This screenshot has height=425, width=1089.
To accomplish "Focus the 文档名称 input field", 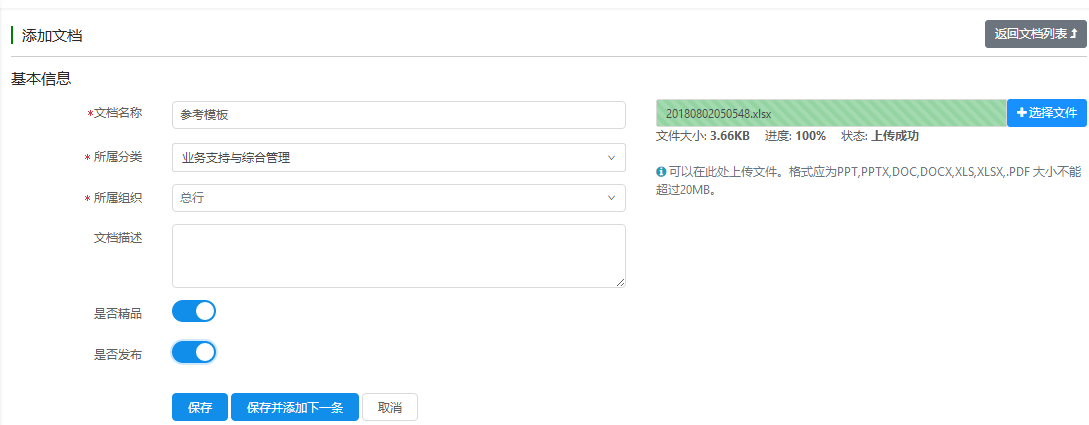I will click(398, 115).
